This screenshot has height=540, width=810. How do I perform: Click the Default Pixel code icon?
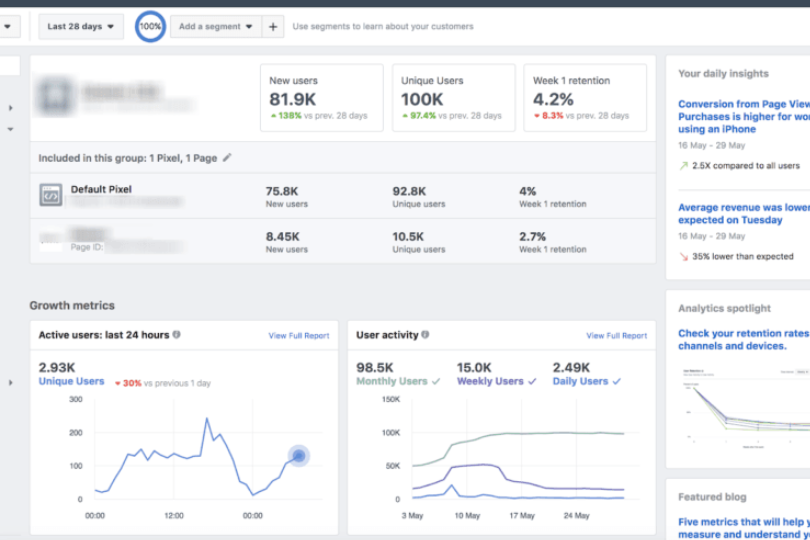point(50,195)
